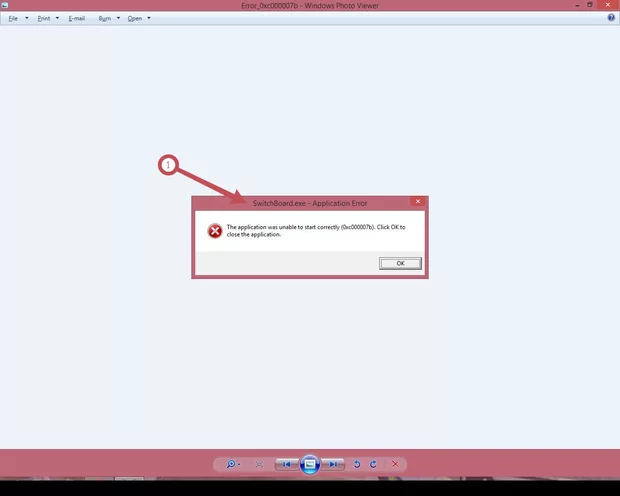Close the SwitchBoard.exe Application Error dialog
Viewport: 620px width, 496px height.
(418, 201)
